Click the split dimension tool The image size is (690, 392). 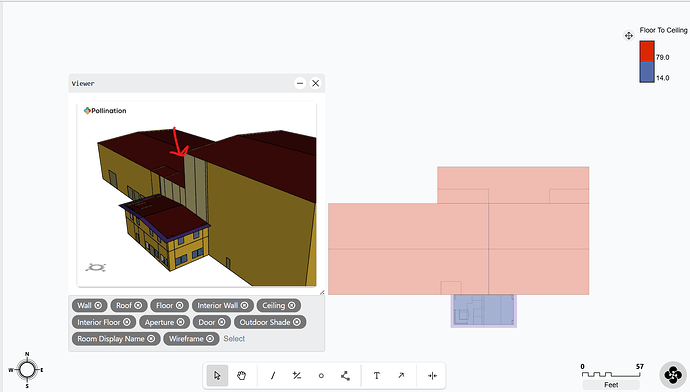point(432,375)
